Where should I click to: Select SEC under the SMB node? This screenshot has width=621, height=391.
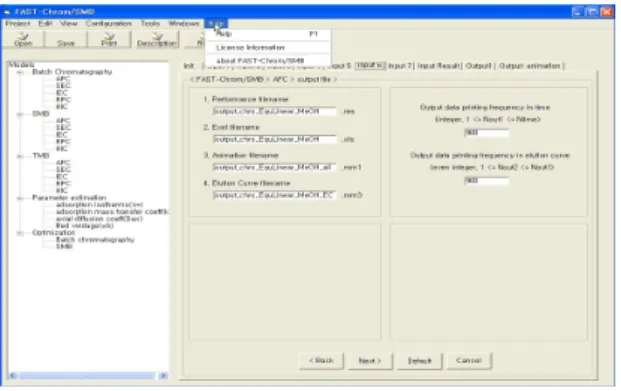63,128
